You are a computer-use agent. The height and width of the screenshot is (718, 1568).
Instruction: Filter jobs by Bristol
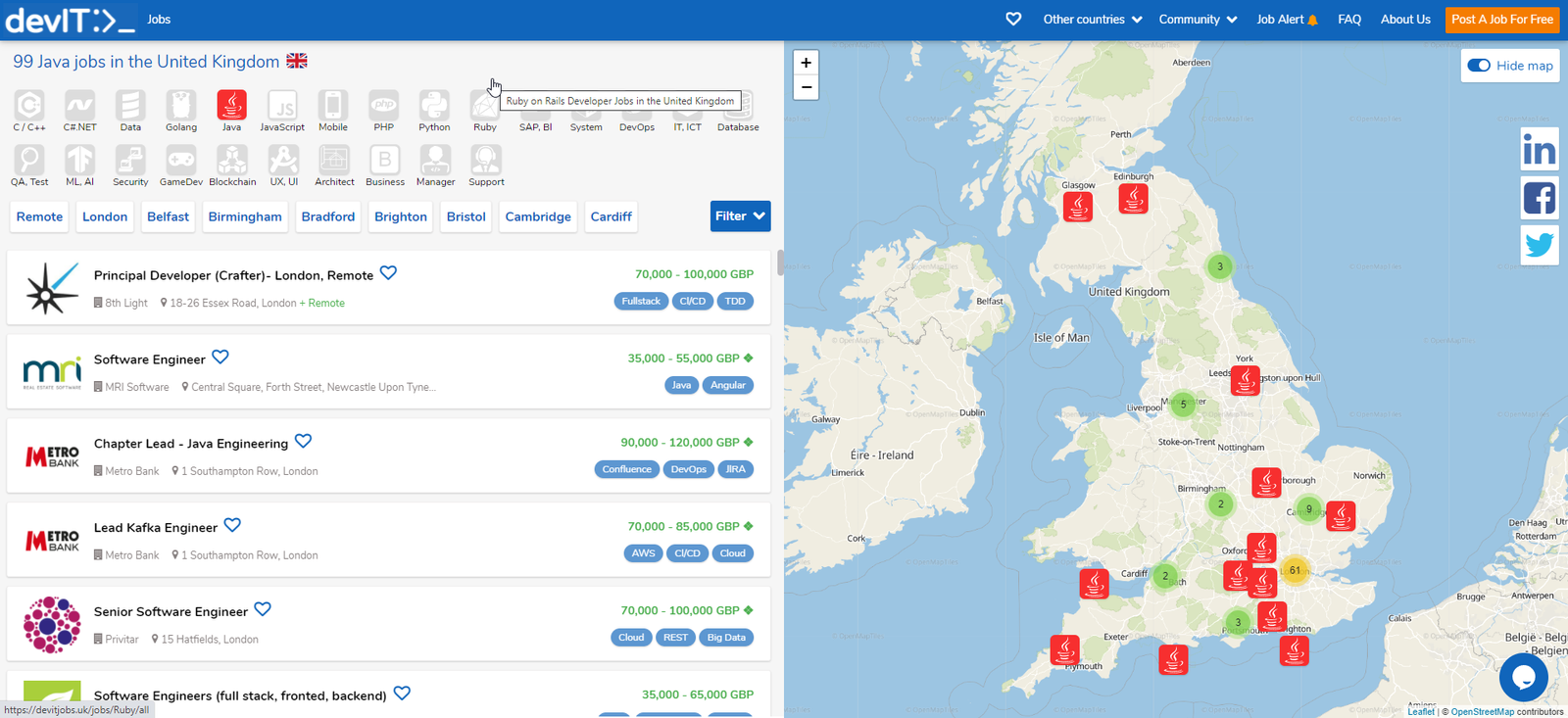click(x=466, y=216)
